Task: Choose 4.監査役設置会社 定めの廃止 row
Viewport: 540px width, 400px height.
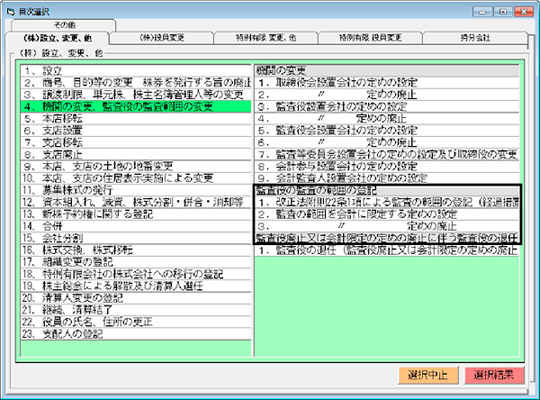Action: click(x=387, y=119)
